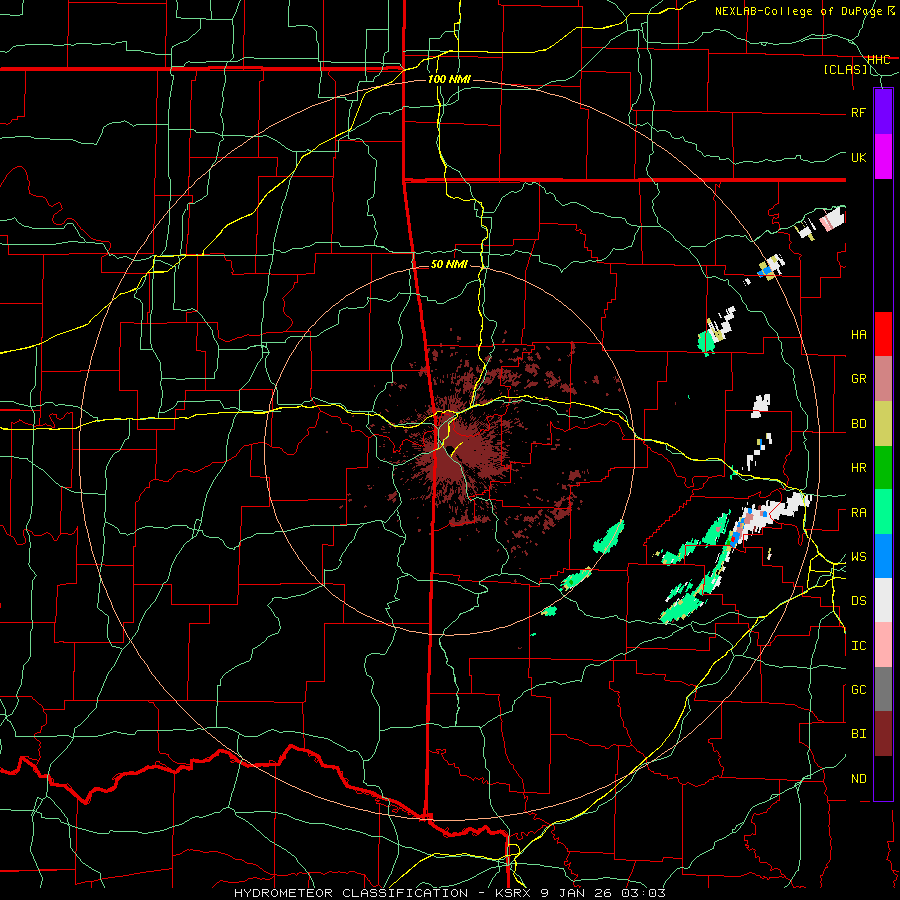900x900 pixels.
Task: Click the WS legend label
Action: pyautogui.click(x=858, y=557)
